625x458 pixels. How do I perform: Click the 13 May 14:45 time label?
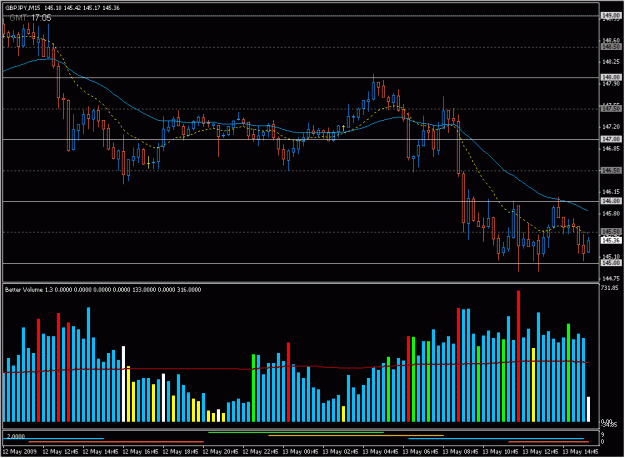tap(580, 452)
